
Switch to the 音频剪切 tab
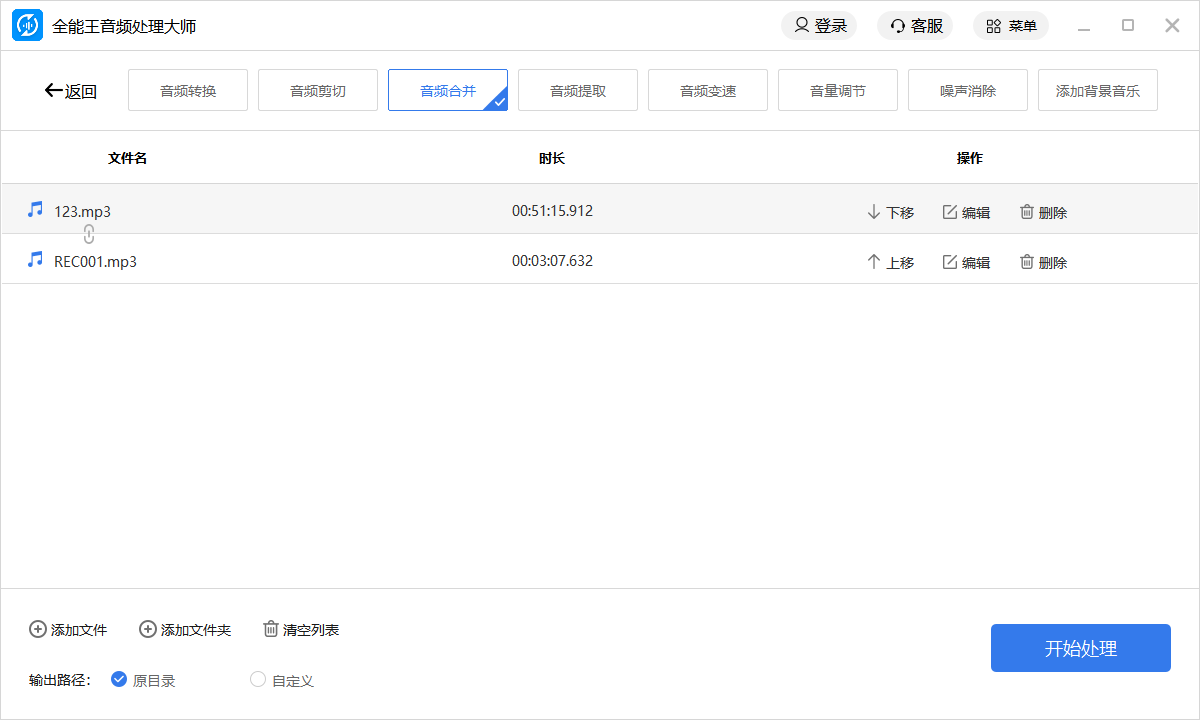point(318,91)
